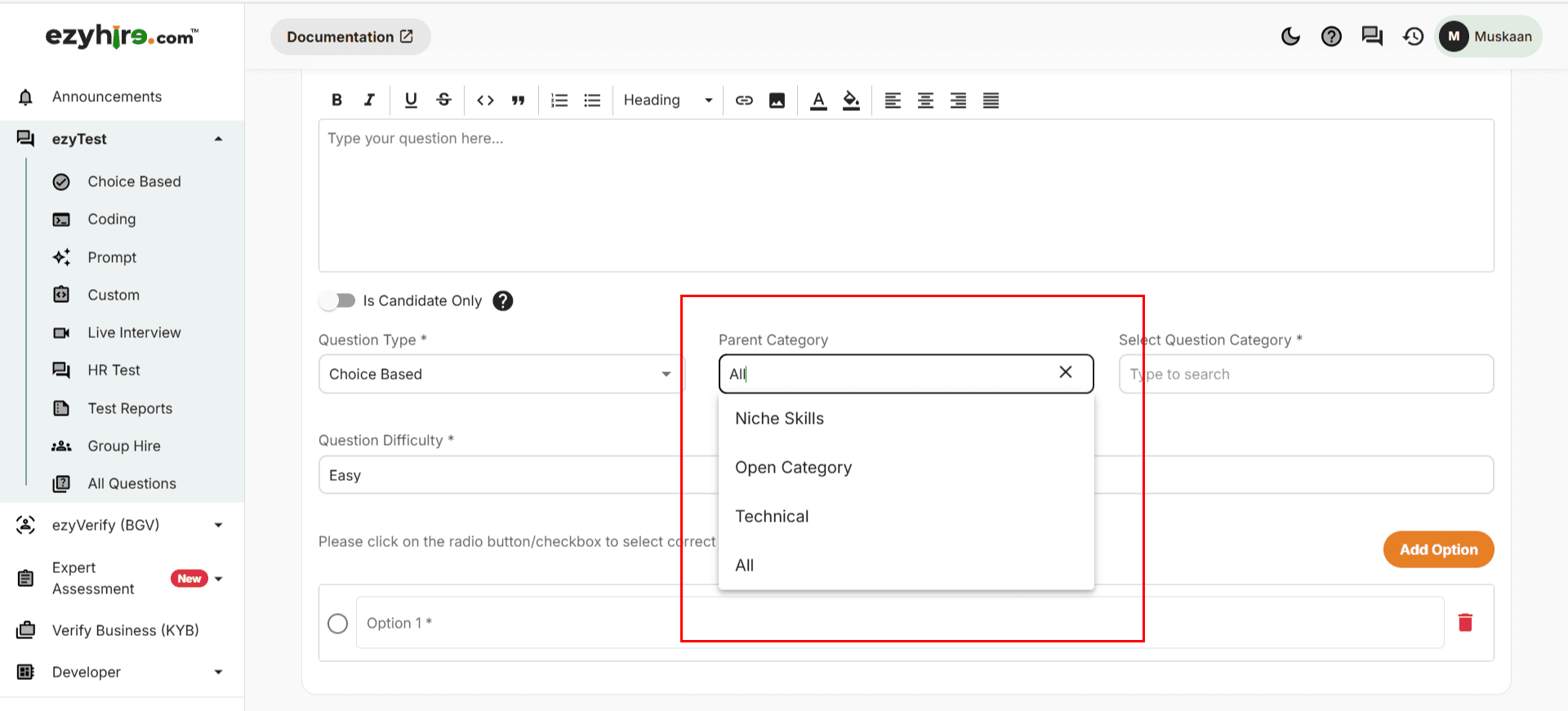Apply italic formatting
The height and width of the screenshot is (711, 1568).
(369, 100)
